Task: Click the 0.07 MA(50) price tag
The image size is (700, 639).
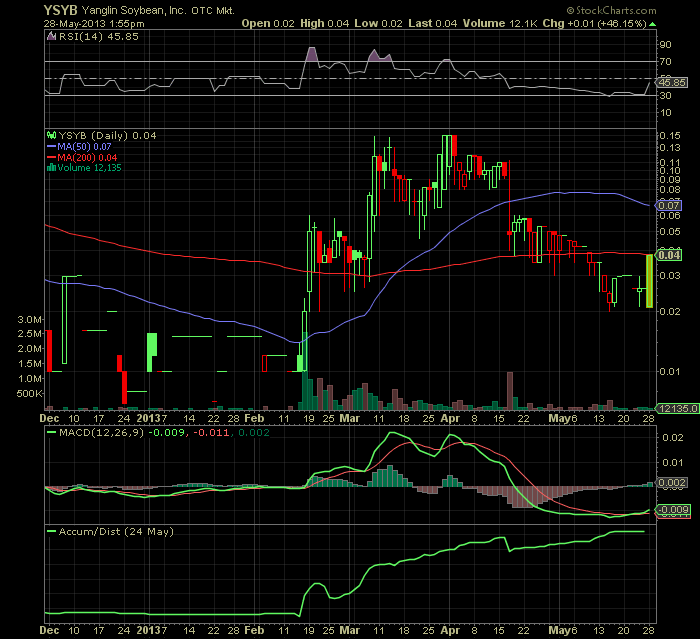Action: [x=669, y=205]
